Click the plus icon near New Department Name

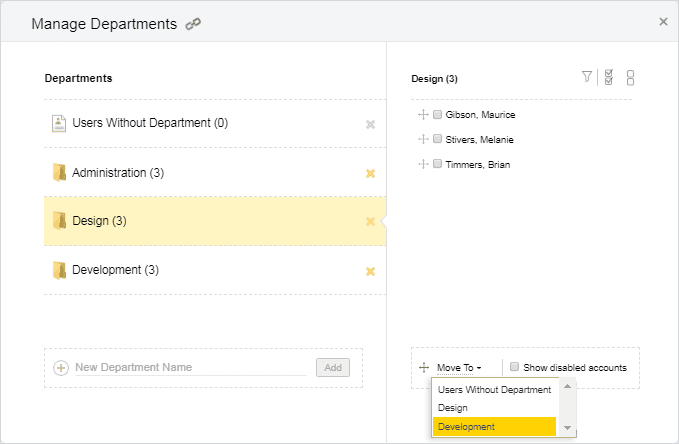[61, 368]
